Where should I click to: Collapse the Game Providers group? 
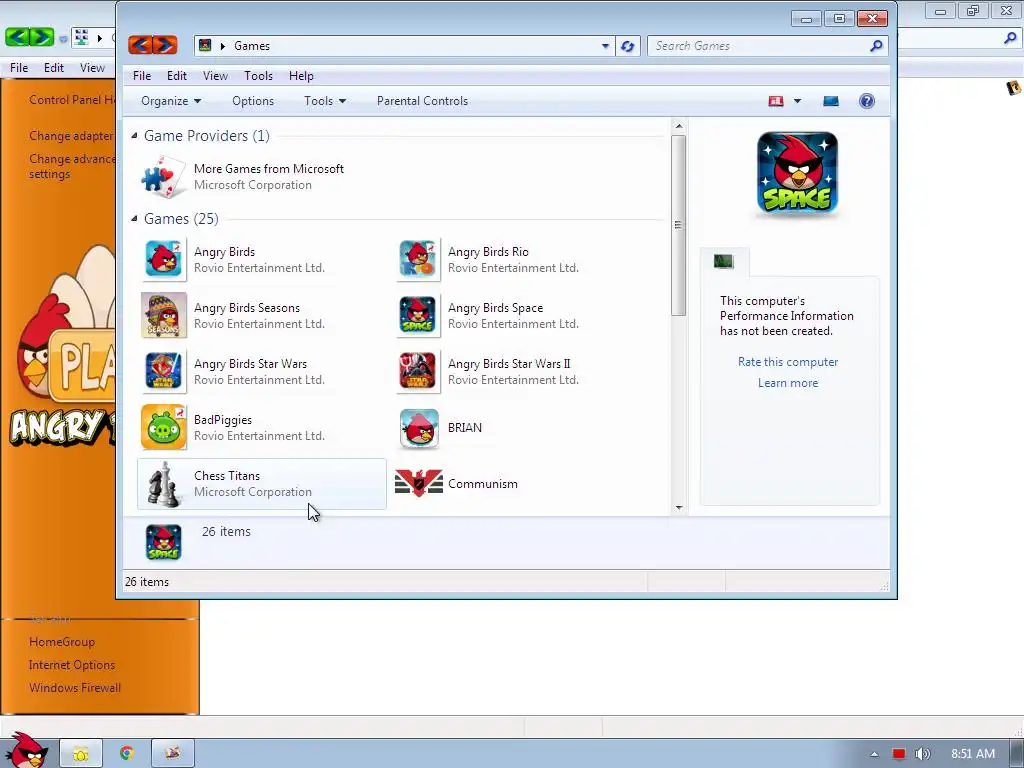coord(135,136)
